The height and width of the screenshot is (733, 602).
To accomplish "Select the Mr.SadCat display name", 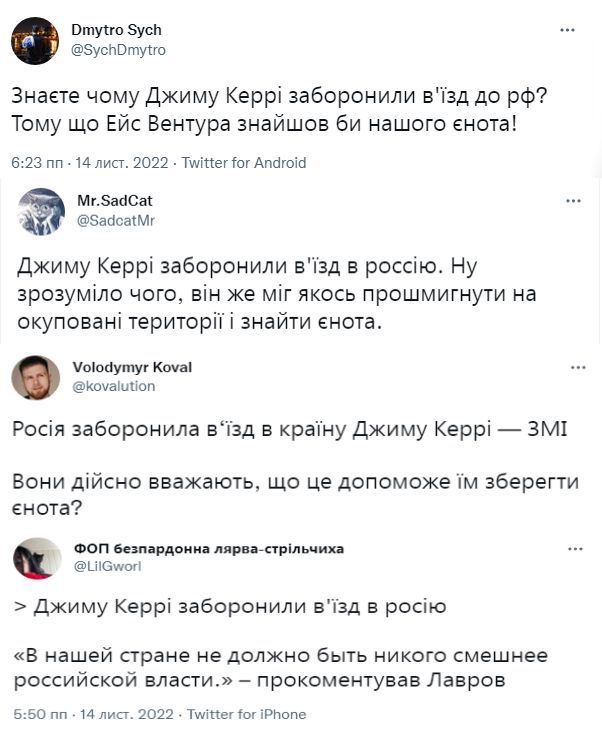I will coord(115,201).
